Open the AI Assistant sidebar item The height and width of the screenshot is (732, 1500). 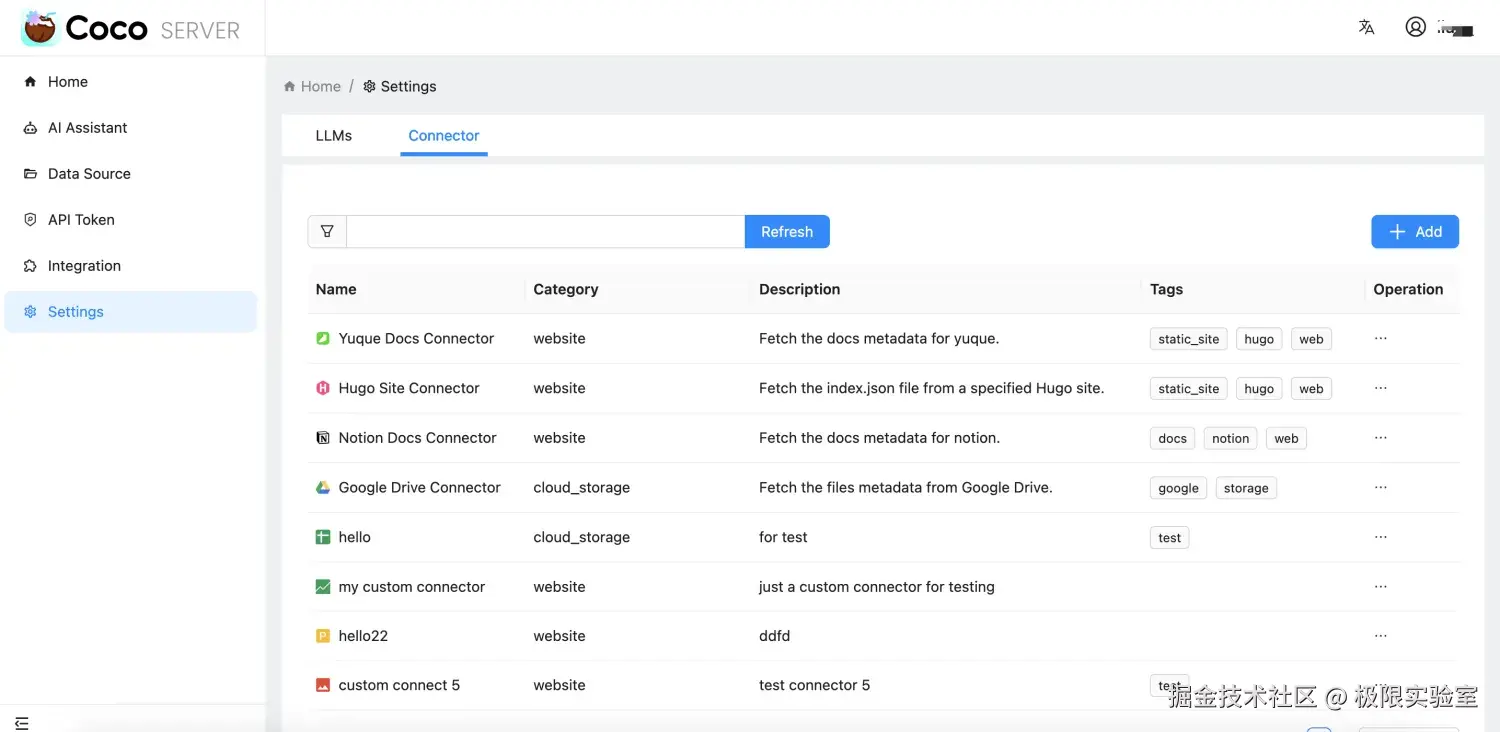click(87, 128)
